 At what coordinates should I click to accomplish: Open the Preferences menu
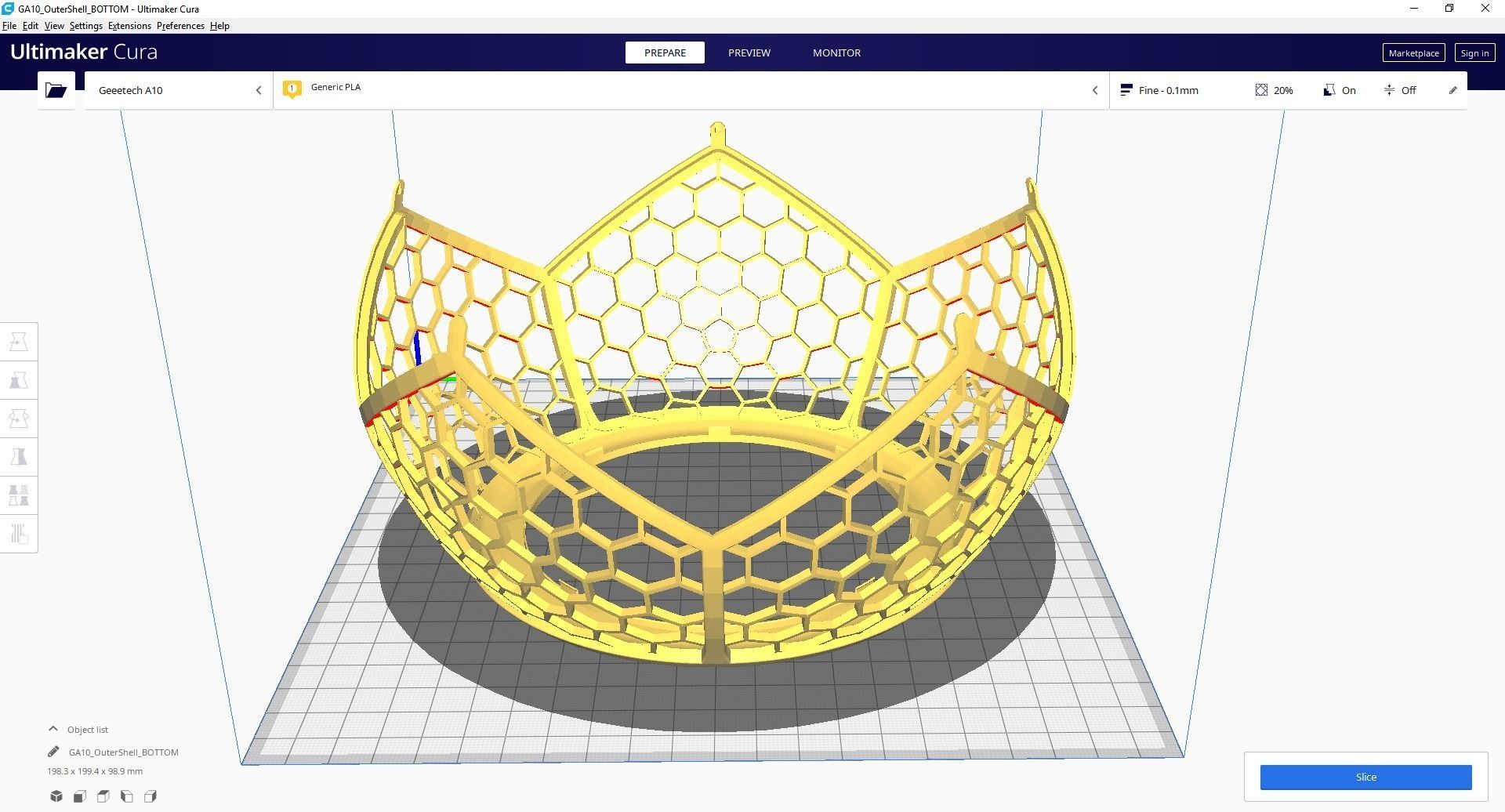click(180, 26)
